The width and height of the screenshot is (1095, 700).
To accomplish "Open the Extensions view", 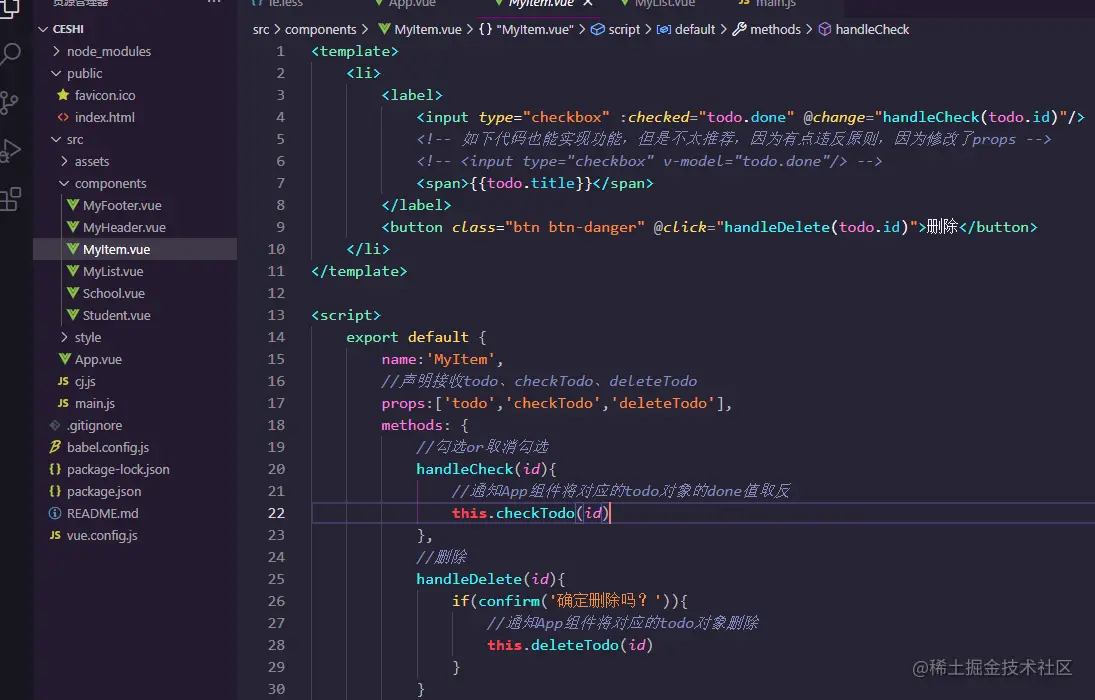I will [10, 200].
